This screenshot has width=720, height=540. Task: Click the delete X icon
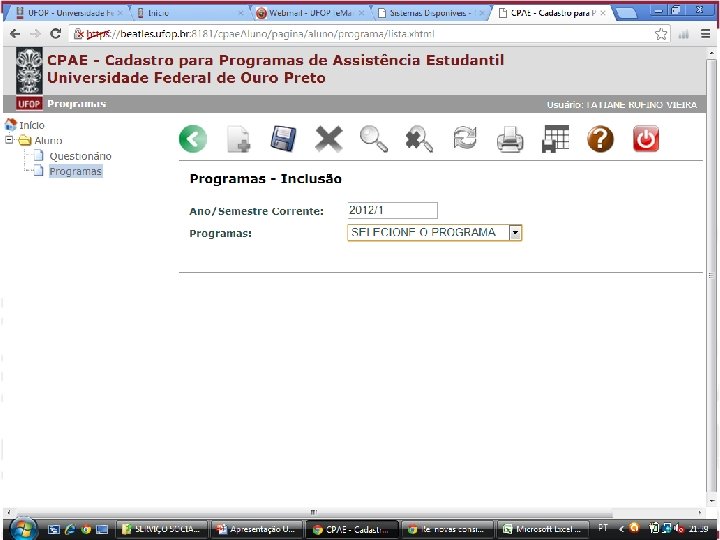click(329, 139)
